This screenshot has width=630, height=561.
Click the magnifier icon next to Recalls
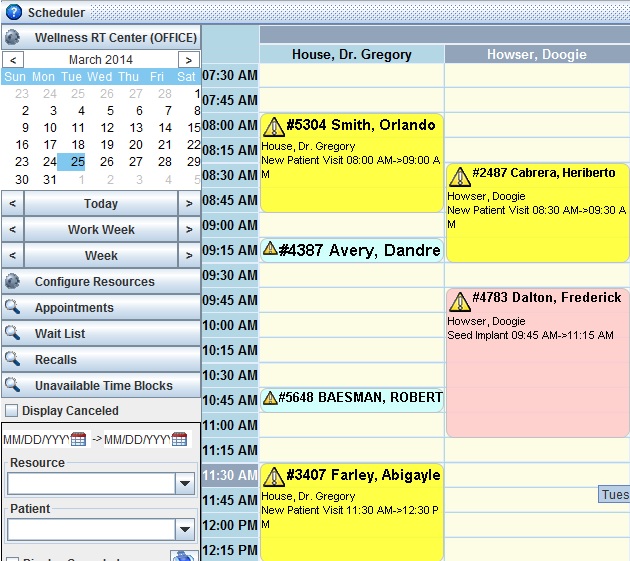coord(12,359)
